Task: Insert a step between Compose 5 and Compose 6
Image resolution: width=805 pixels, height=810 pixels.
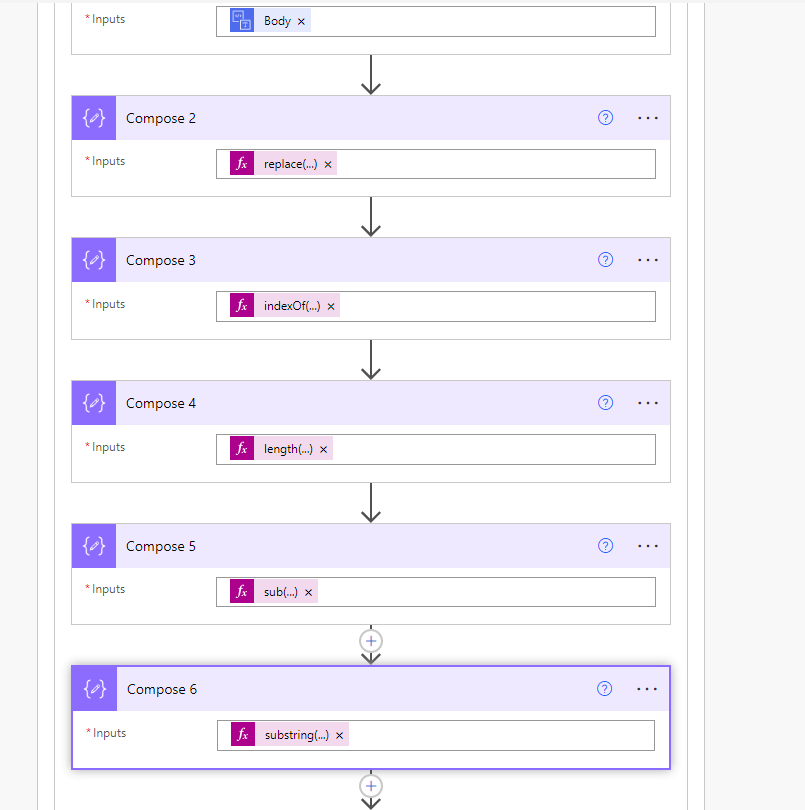Action: click(371, 641)
